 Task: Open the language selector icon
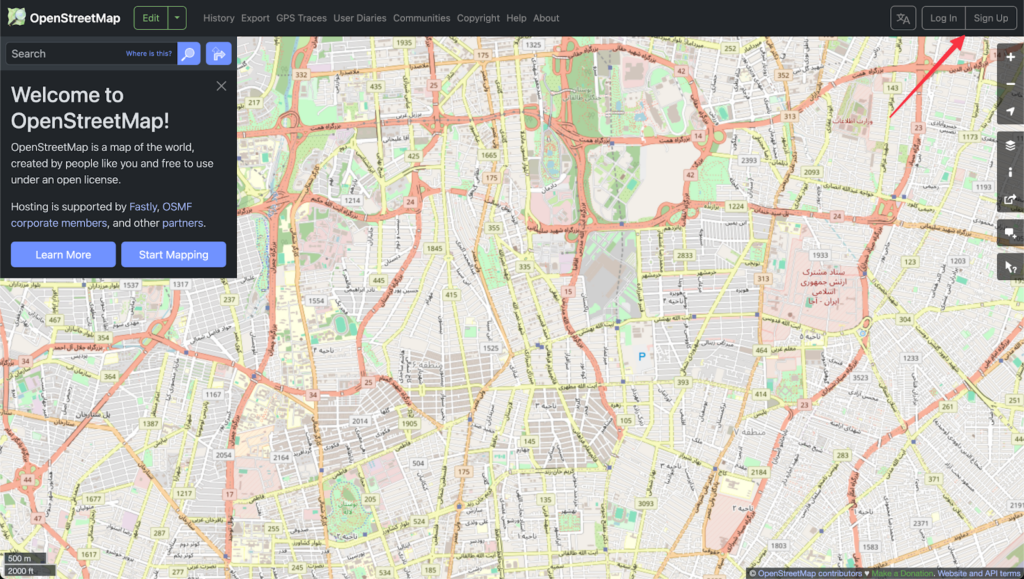tap(903, 18)
